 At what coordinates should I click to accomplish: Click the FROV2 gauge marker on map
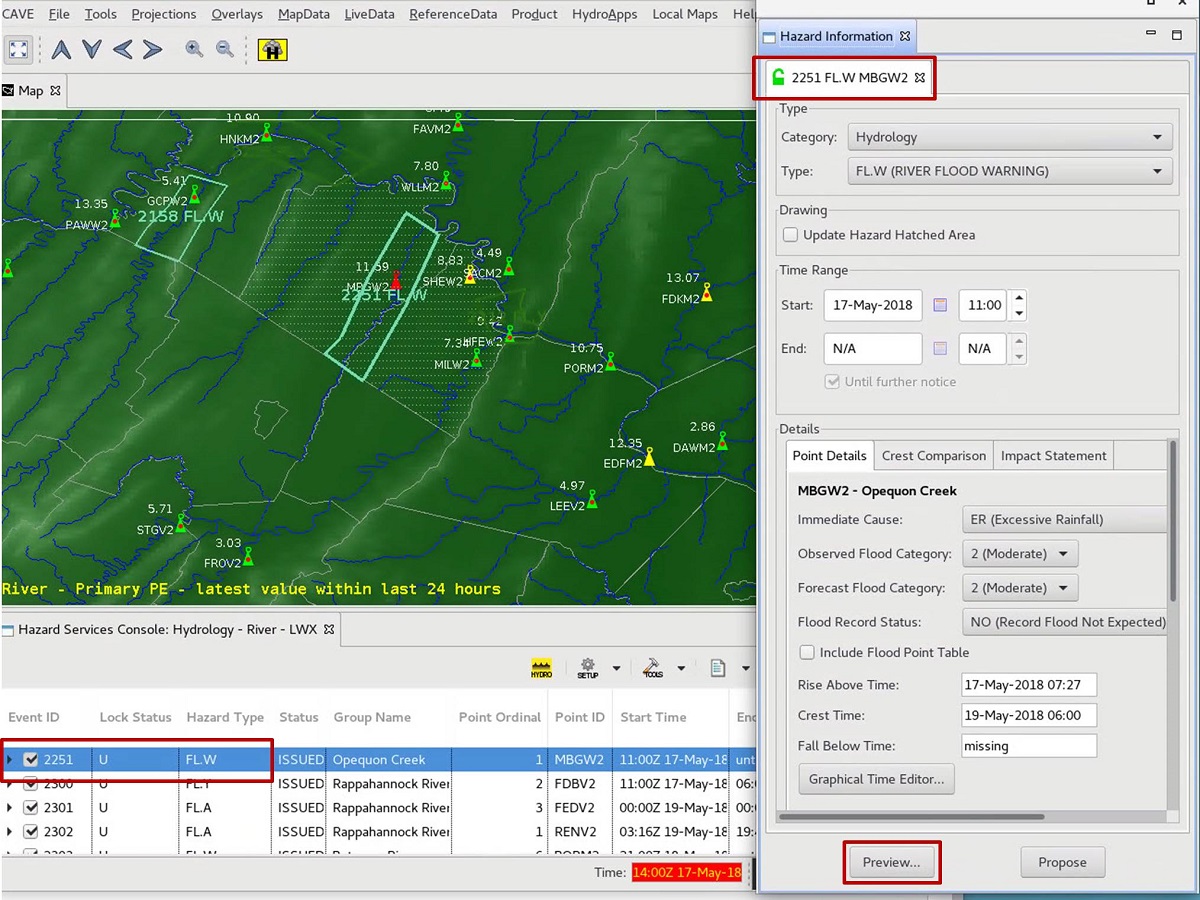pyautogui.click(x=247, y=556)
